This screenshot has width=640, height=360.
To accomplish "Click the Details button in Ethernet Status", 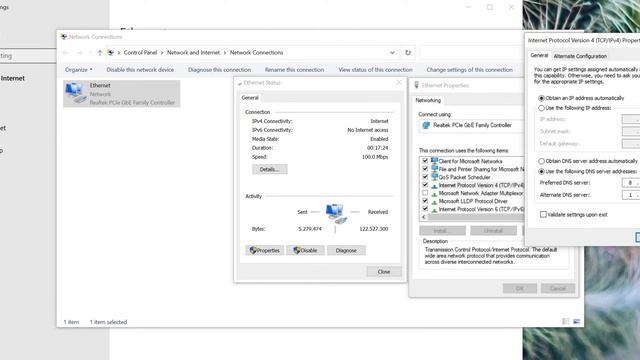I will click(270, 169).
